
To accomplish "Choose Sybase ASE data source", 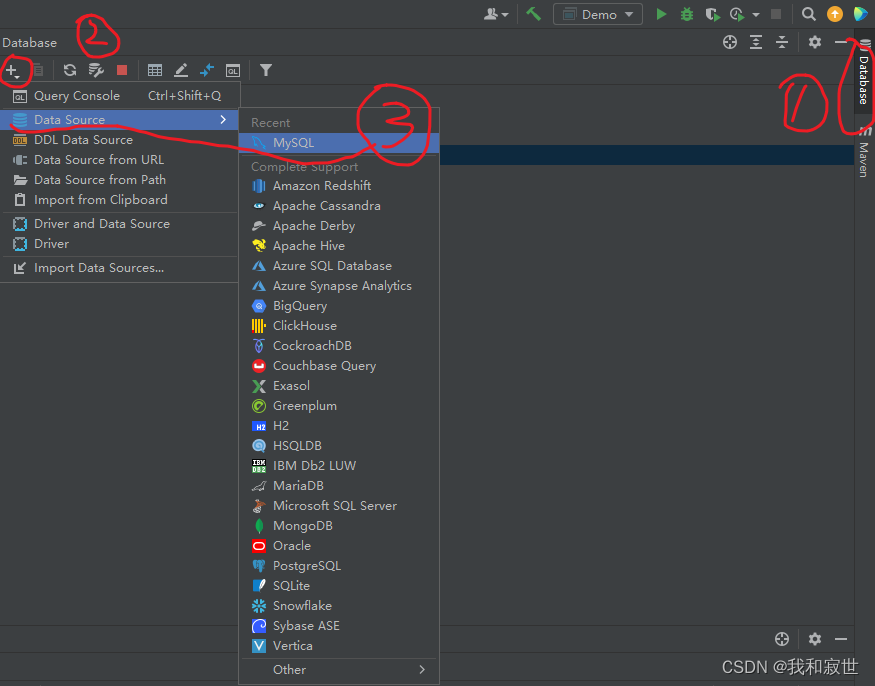I will pos(339,626).
